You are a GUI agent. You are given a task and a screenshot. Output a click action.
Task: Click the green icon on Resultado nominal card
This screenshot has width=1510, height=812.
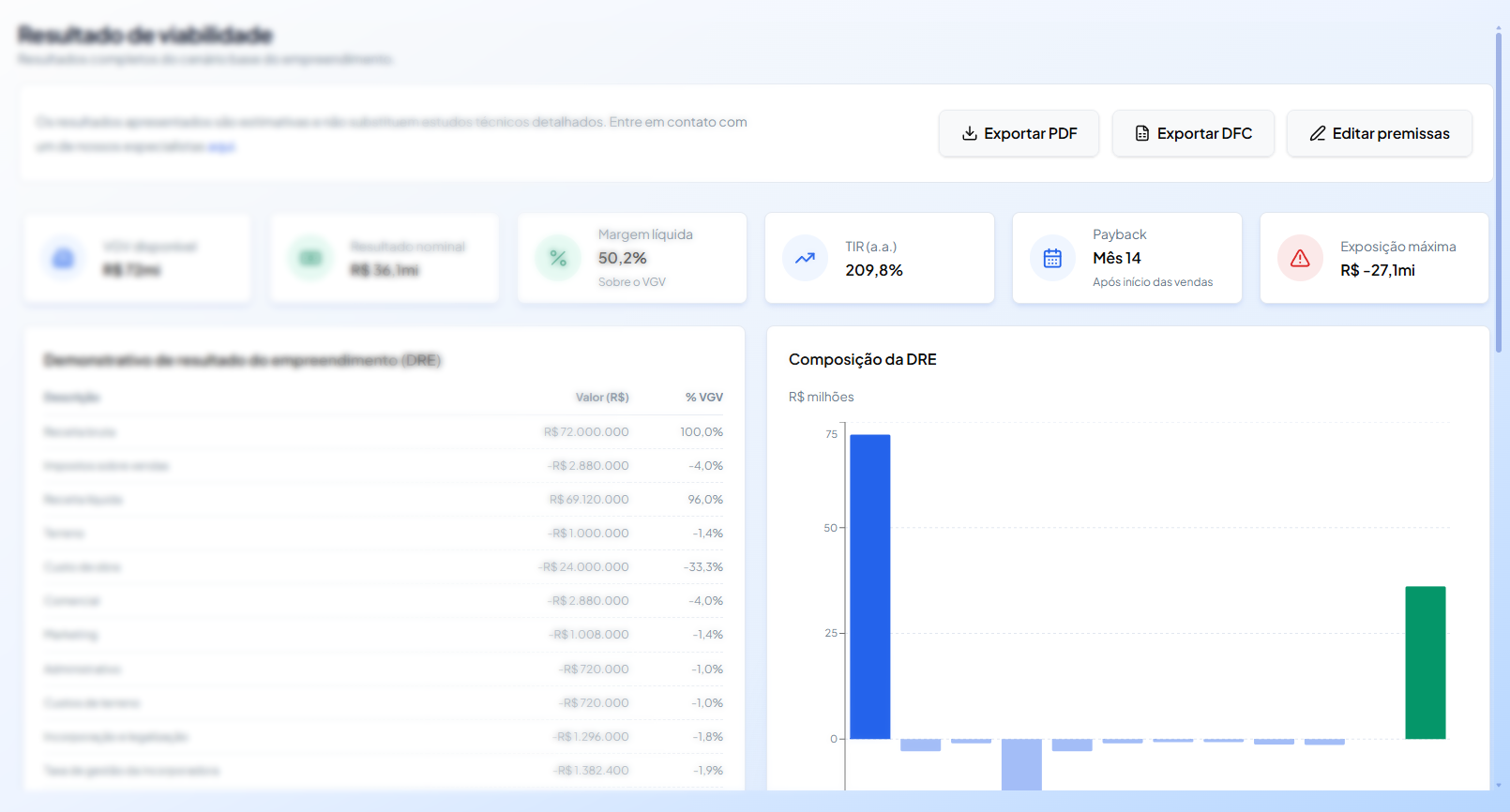click(x=310, y=258)
